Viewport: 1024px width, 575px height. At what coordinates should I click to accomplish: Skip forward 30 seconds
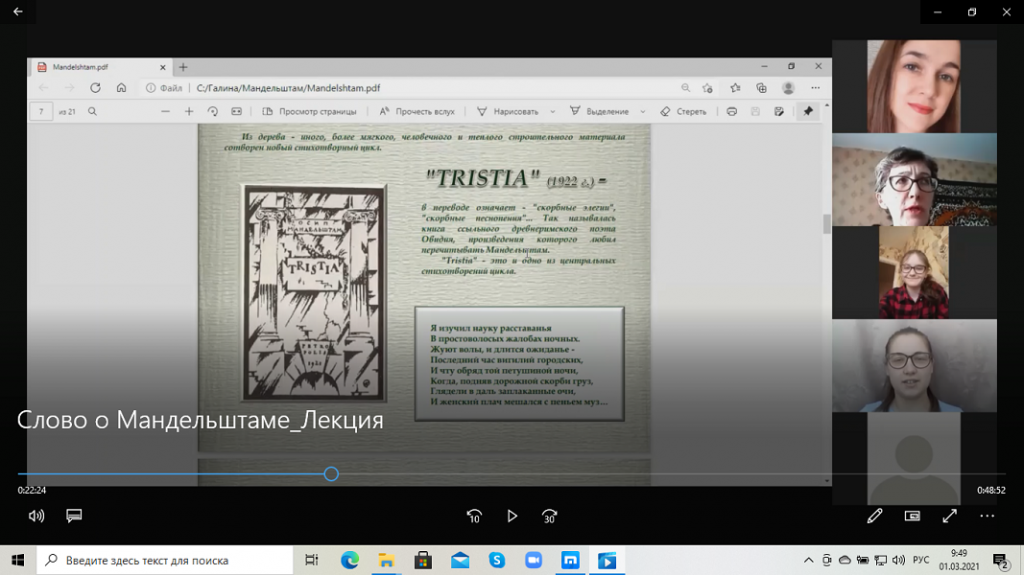[x=549, y=516]
